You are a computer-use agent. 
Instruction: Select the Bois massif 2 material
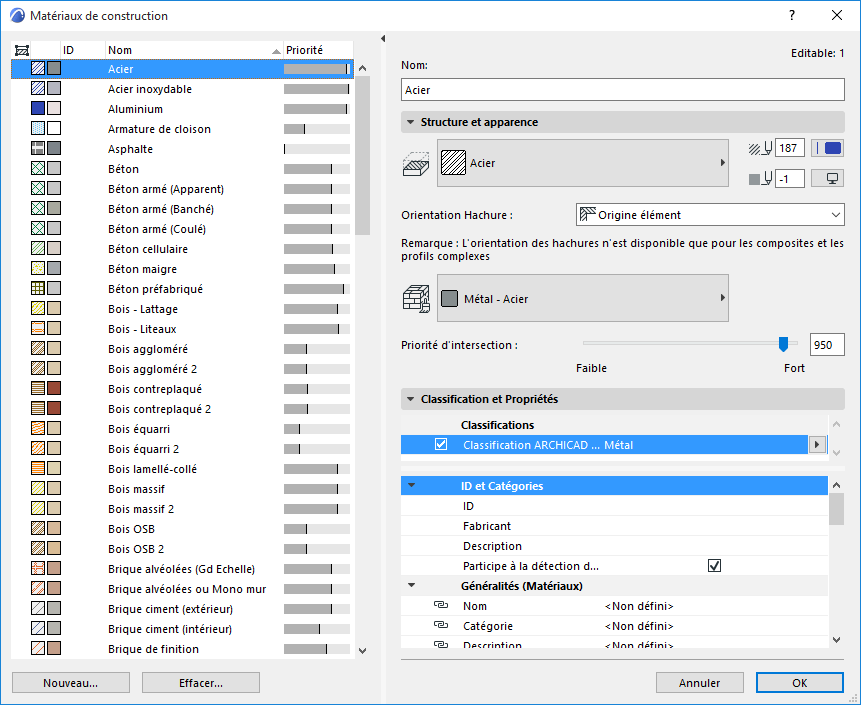(182, 508)
